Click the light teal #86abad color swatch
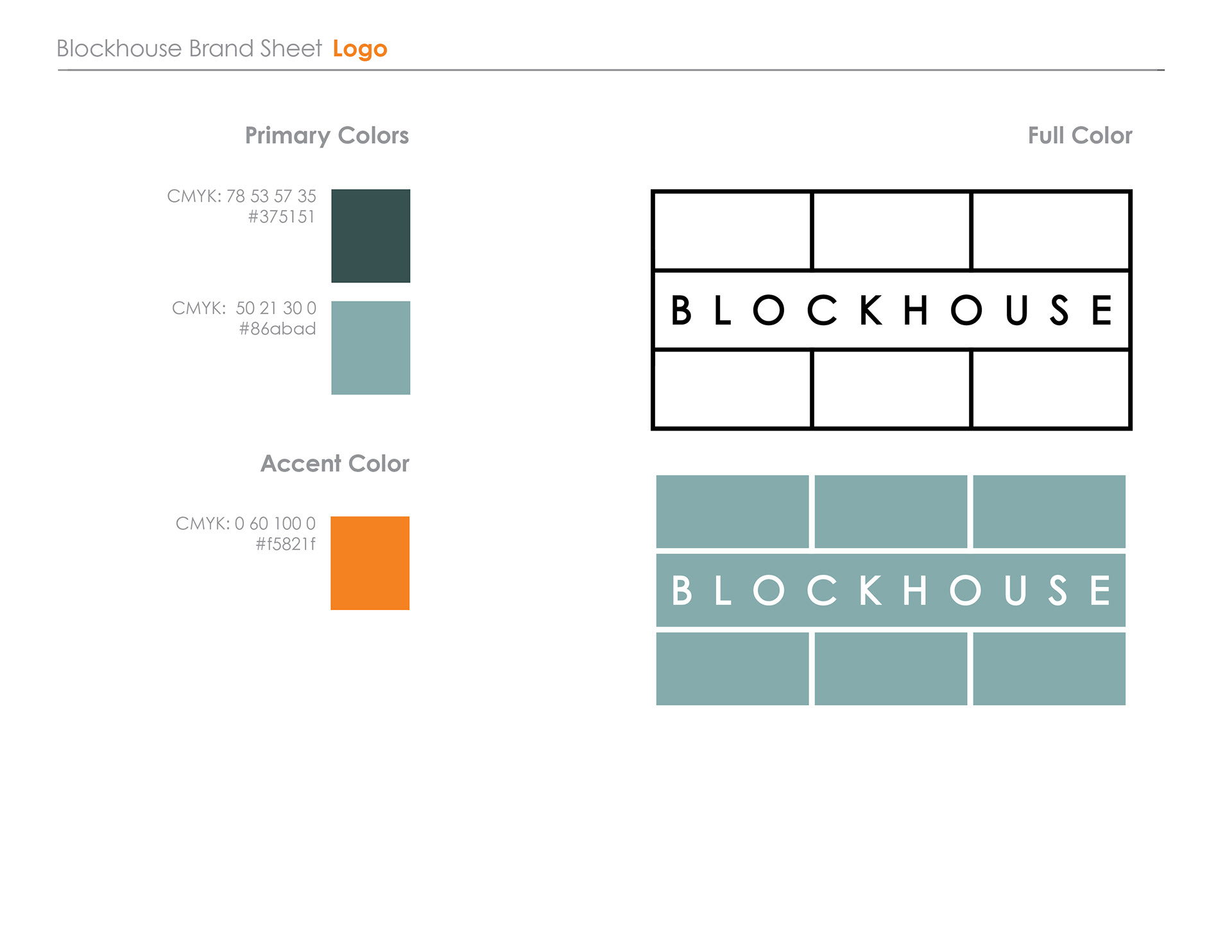This screenshot has width=1232, height=952. (370, 348)
